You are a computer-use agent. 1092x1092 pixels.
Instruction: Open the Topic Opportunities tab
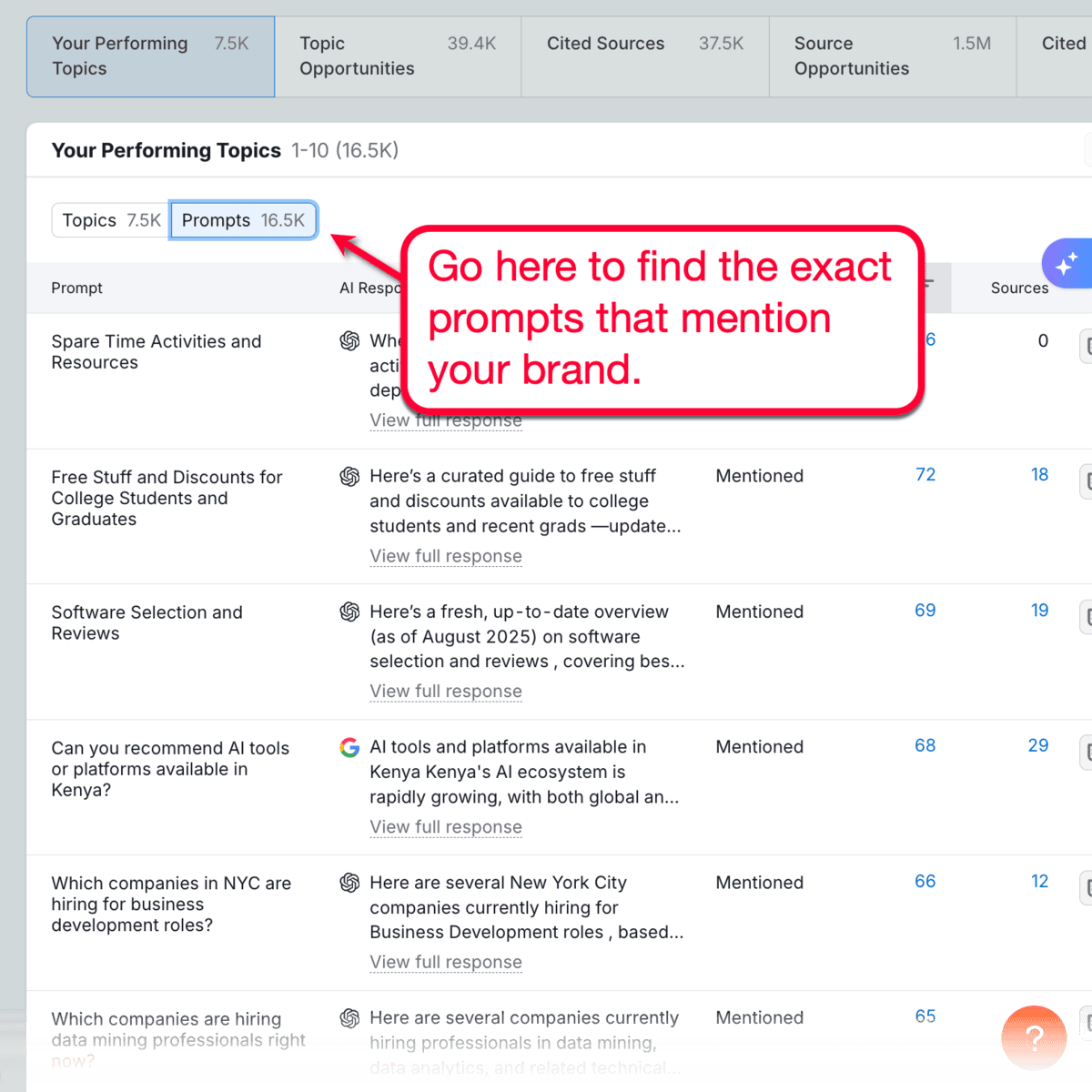pyautogui.click(x=398, y=56)
